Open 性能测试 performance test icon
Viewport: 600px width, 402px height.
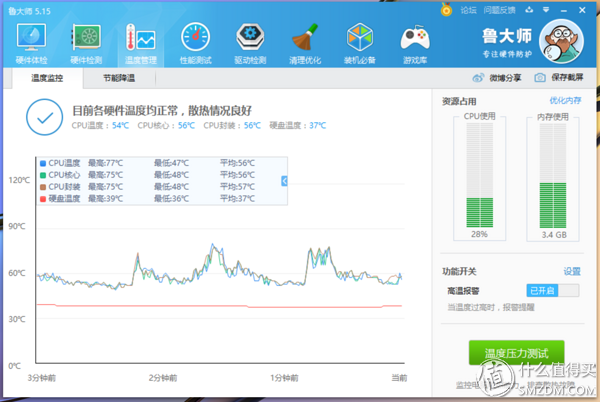pyautogui.click(x=196, y=43)
